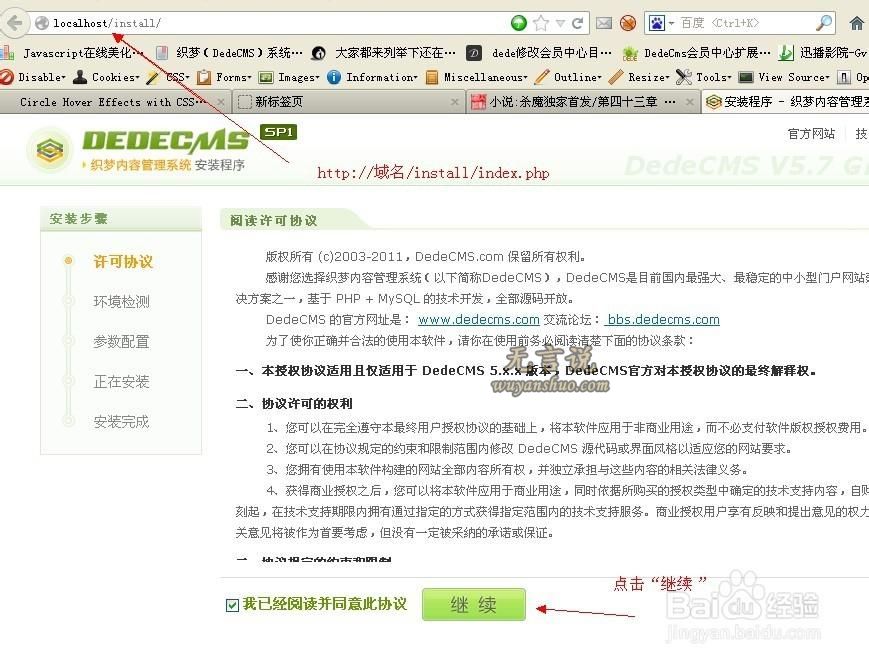Switch to the 安装程序 DedeCMS tab

tap(790, 101)
